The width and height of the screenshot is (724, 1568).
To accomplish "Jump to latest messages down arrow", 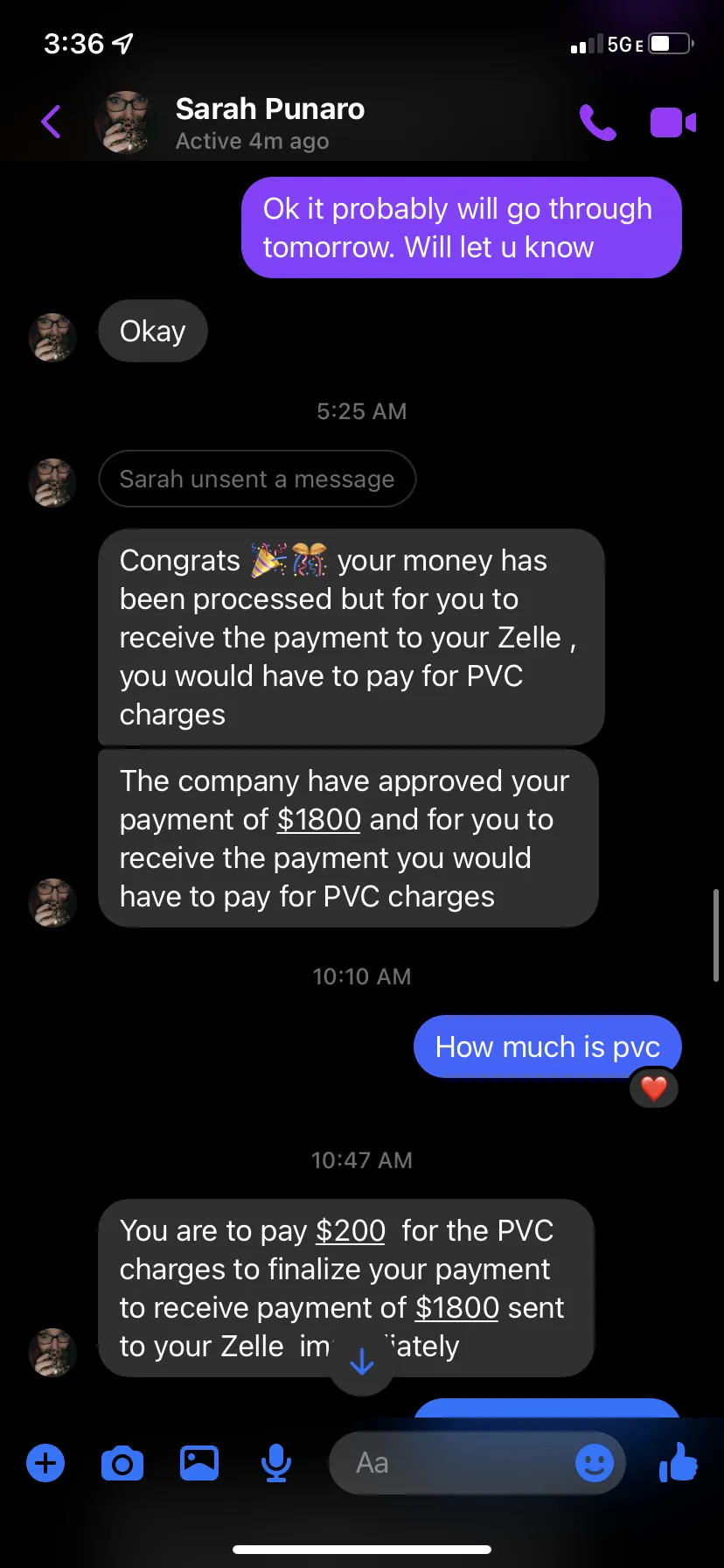I will [362, 1361].
